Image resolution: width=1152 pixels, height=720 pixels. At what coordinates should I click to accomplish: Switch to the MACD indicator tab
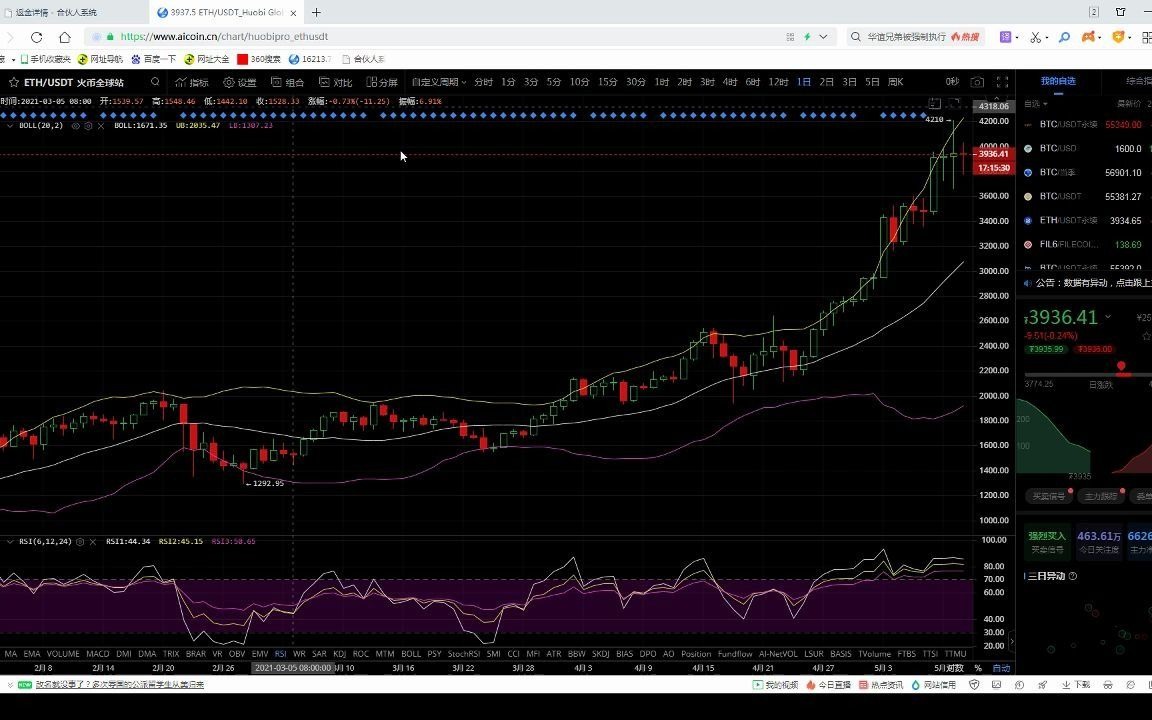click(x=98, y=654)
